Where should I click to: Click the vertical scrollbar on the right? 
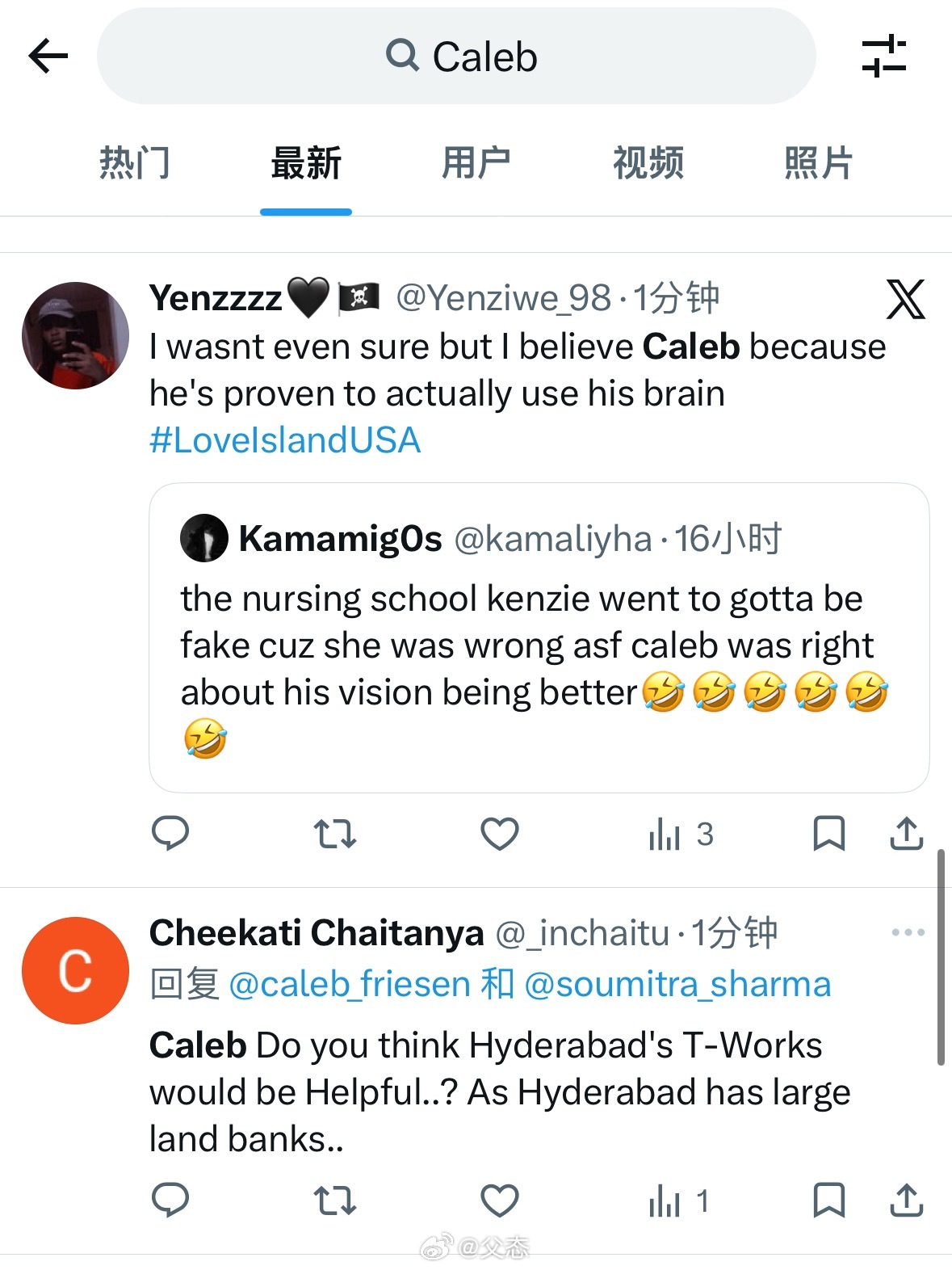tap(941, 957)
